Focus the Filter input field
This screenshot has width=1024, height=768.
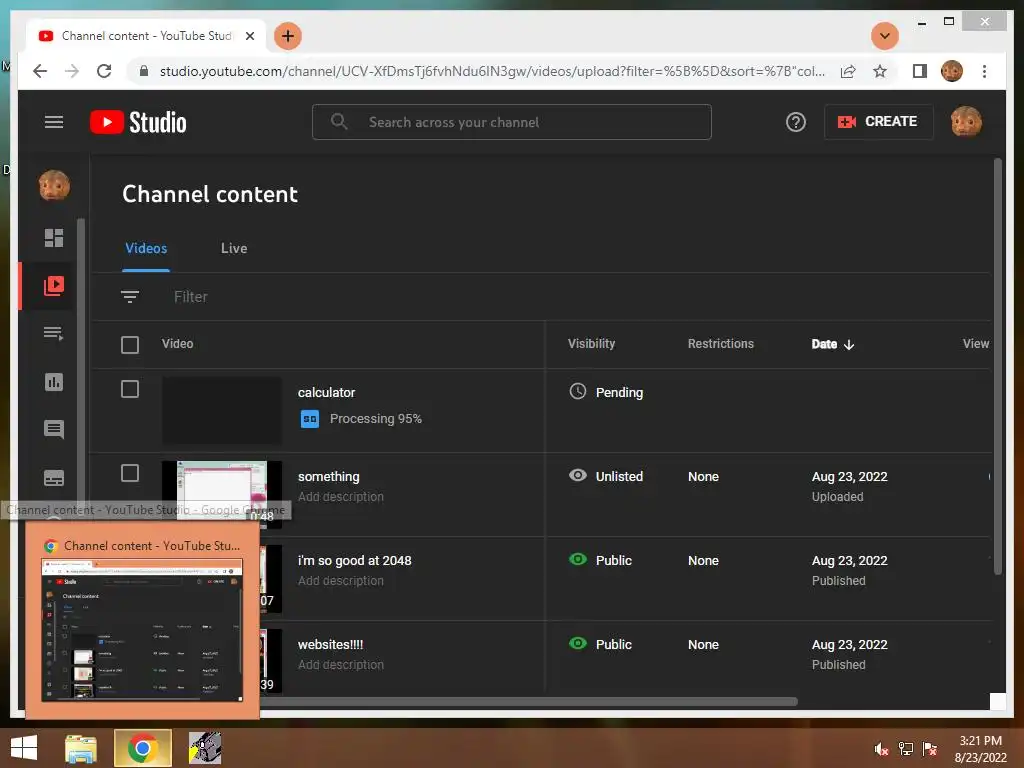click(191, 296)
